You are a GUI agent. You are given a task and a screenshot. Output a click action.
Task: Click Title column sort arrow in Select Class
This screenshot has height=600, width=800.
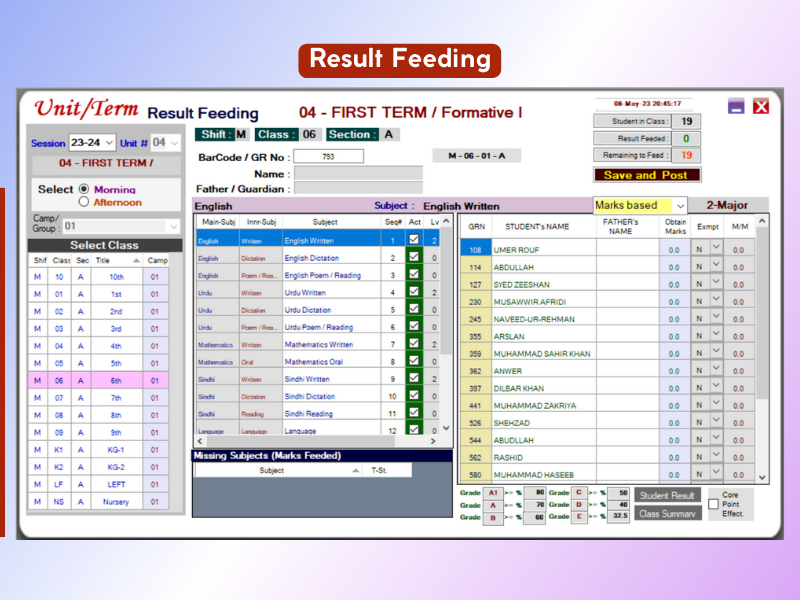pyautogui.click(x=136, y=260)
